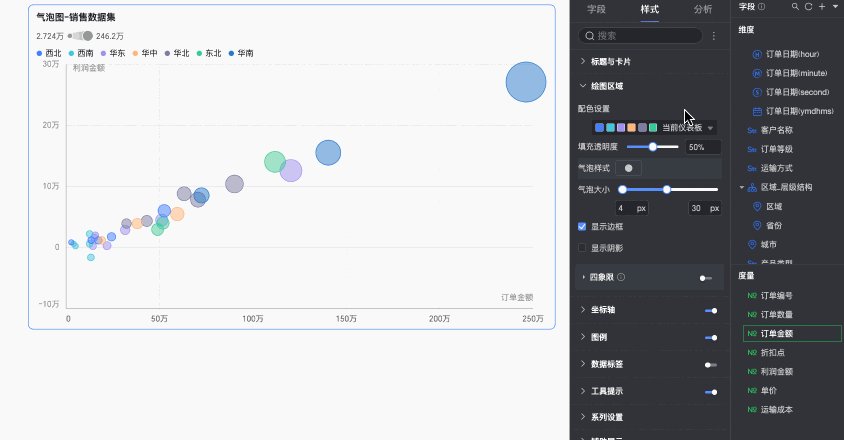Click the info icon next to 四象限
This screenshot has width=844, height=440.
[x=621, y=277]
